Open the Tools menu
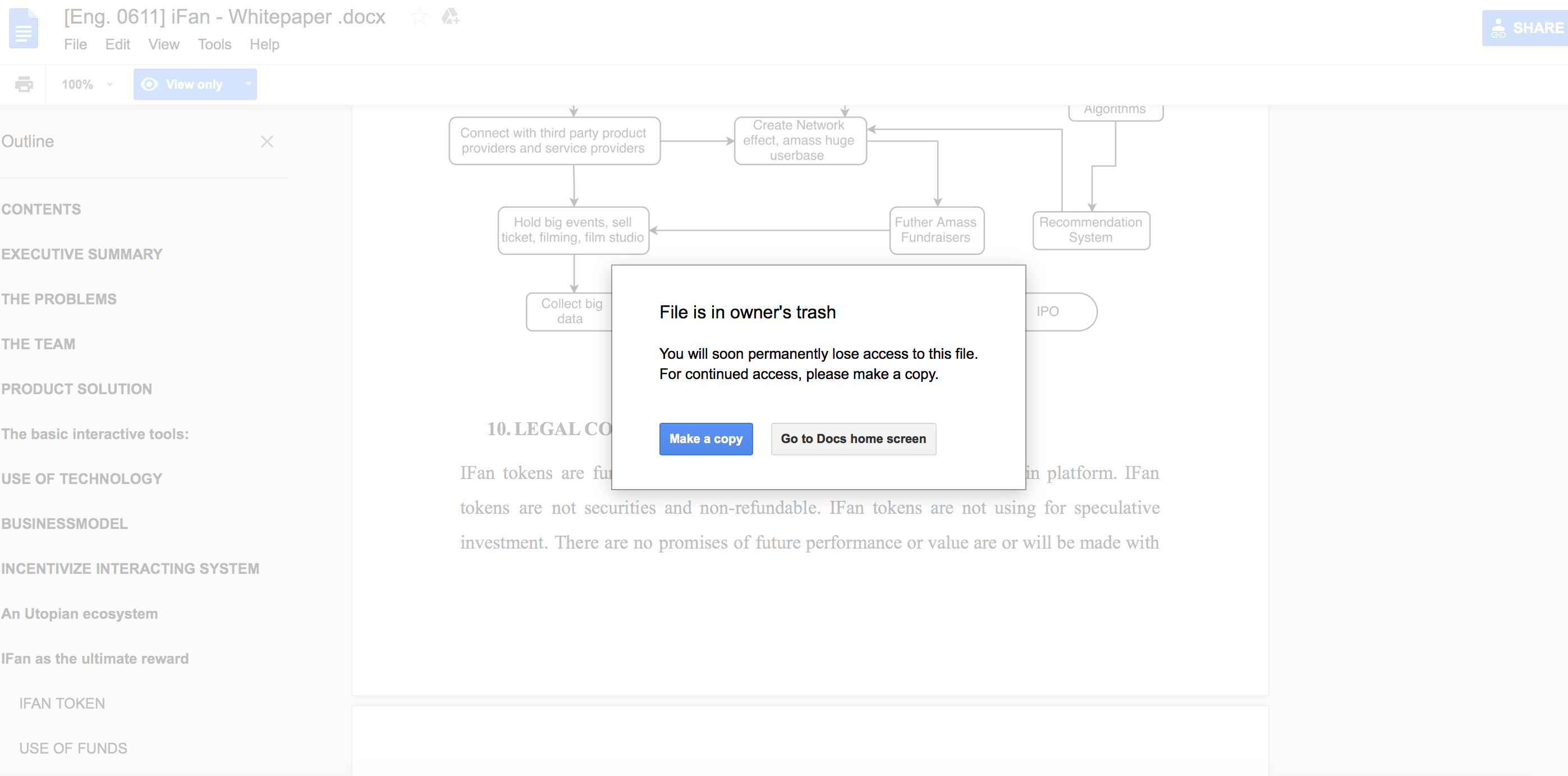Image resolution: width=1568 pixels, height=776 pixels. point(214,44)
